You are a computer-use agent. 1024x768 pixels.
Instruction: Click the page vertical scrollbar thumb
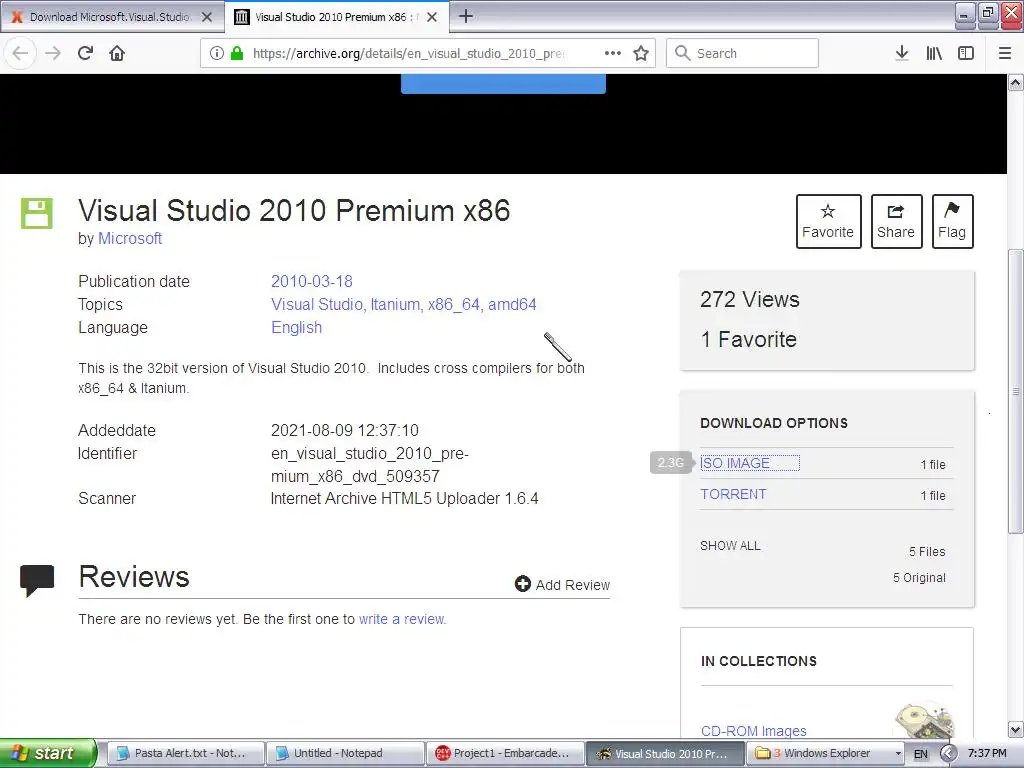tap(1015, 391)
